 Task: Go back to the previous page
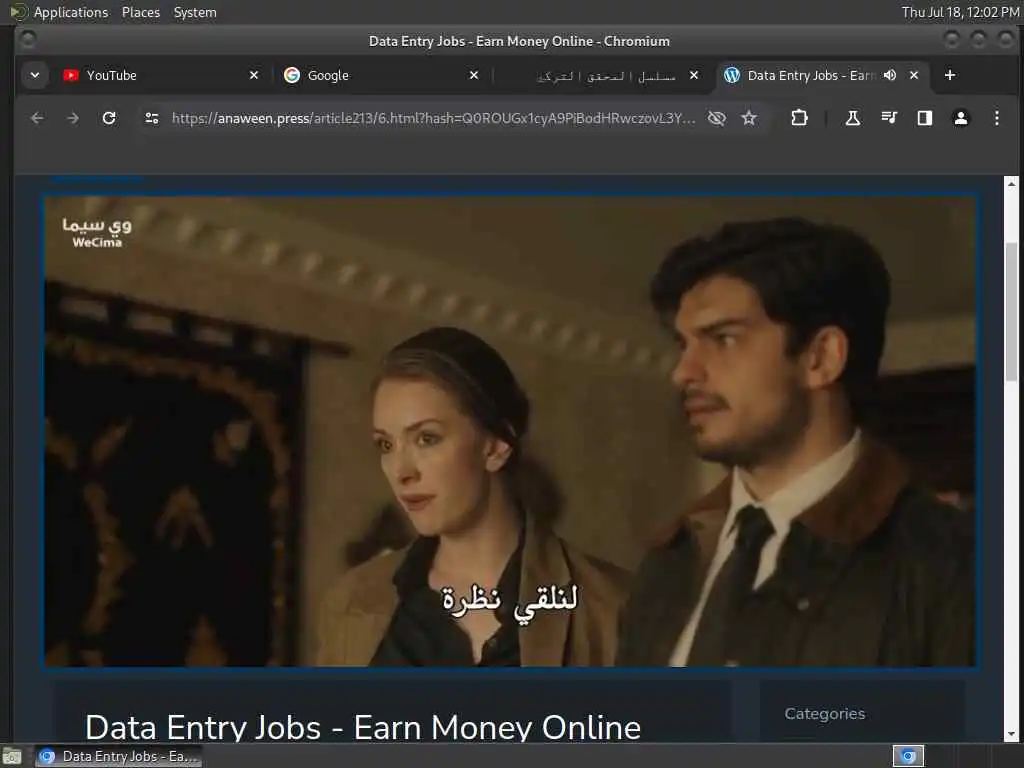point(37,118)
